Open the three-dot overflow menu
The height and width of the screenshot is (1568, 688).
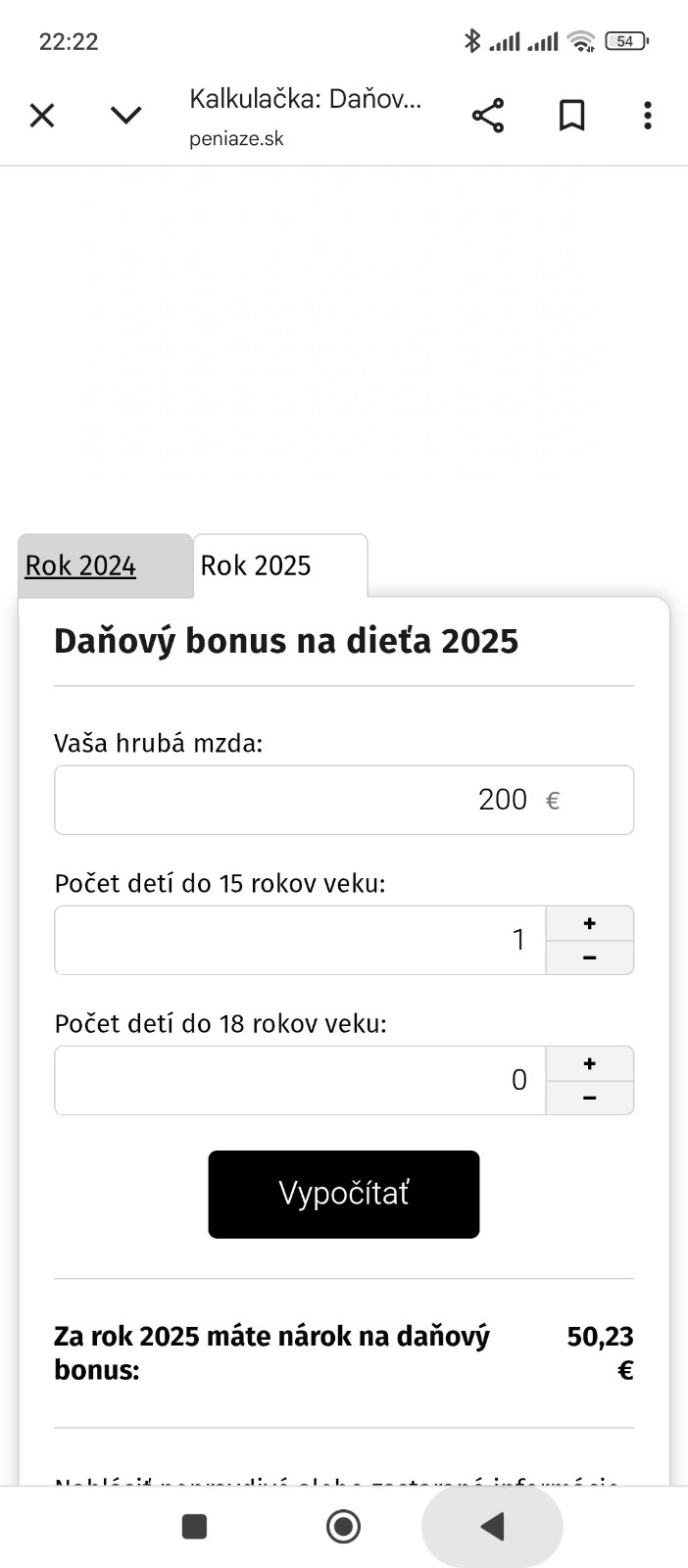647,116
